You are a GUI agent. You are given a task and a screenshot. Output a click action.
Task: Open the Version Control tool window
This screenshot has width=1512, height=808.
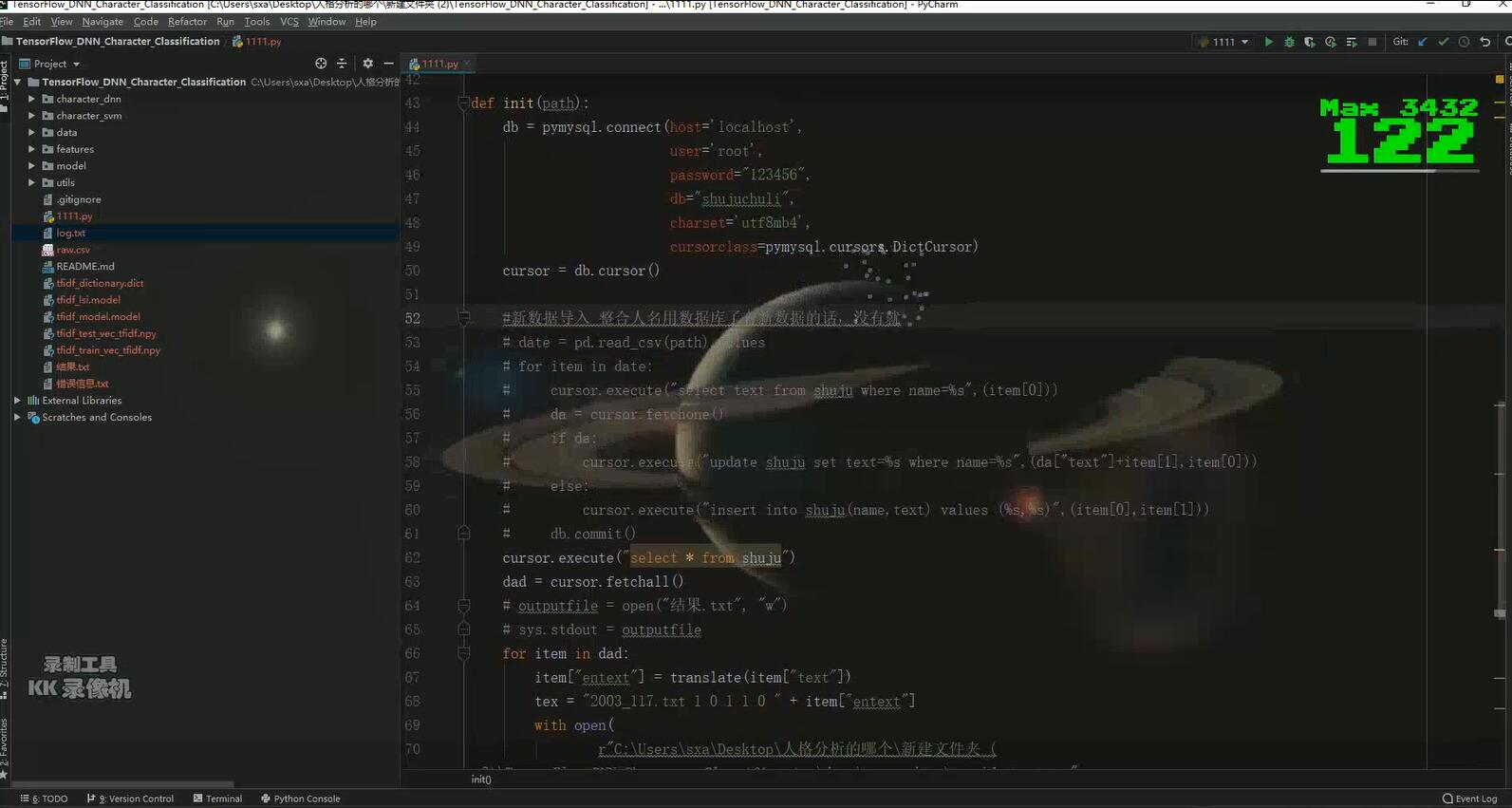point(130,799)
